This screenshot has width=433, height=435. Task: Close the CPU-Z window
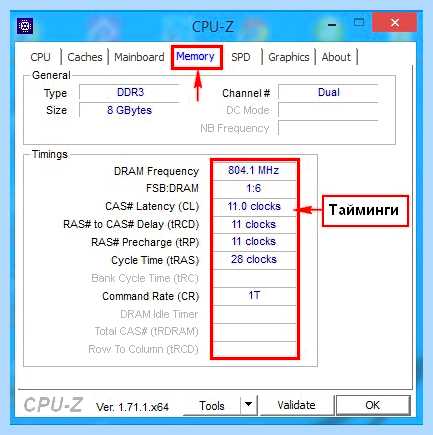click(395, 23)
